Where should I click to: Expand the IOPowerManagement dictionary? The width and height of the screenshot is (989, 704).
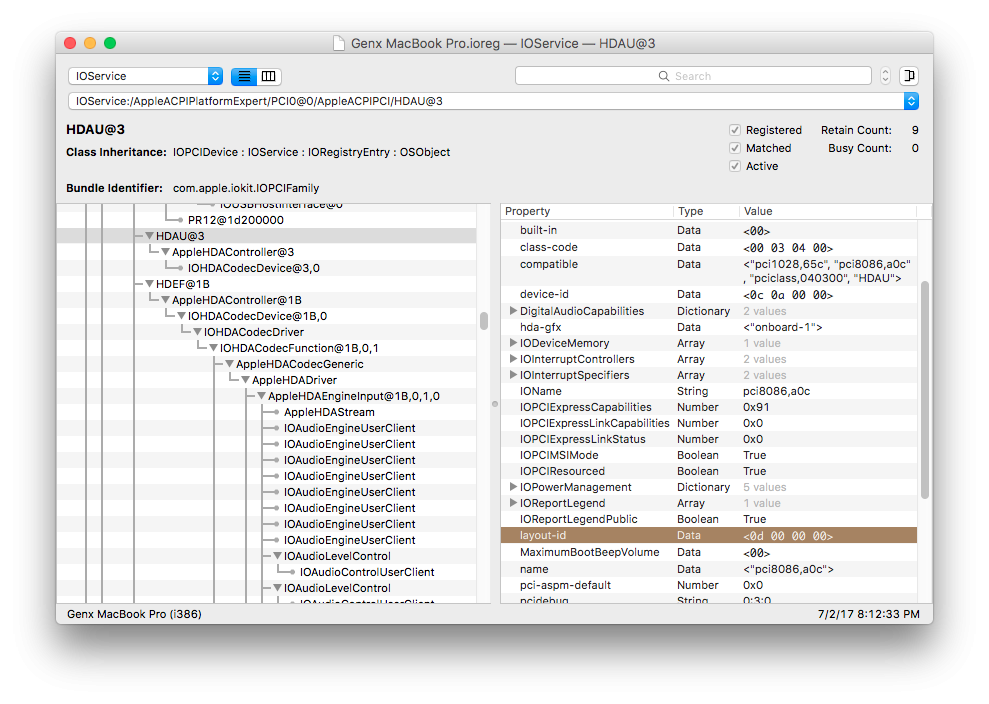(513, 487)
